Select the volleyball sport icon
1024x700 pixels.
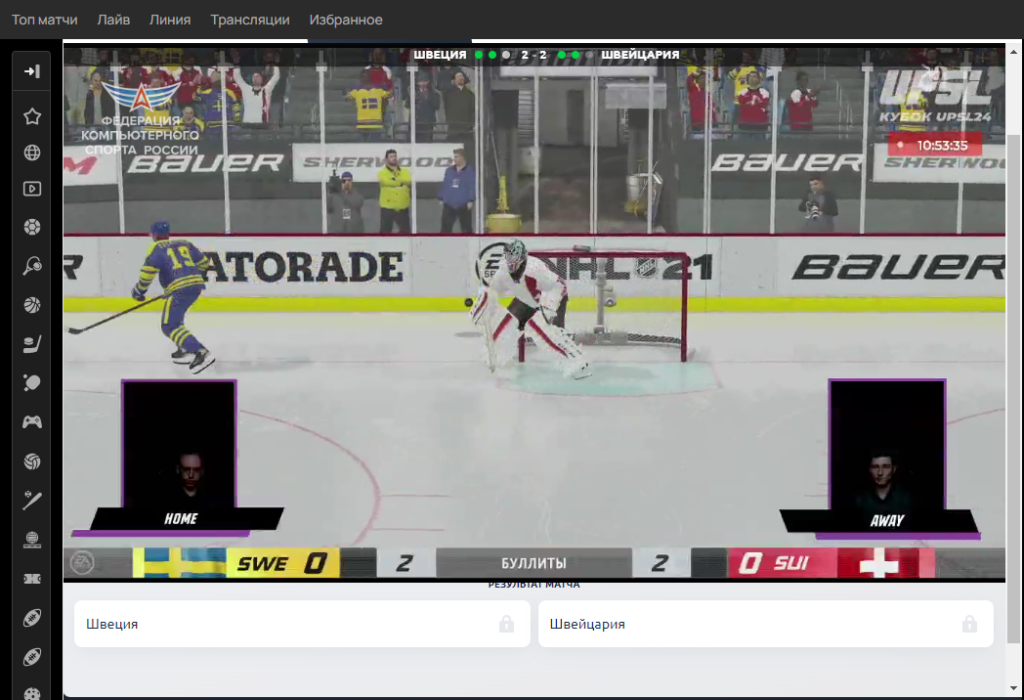click(x=32, y=461)
